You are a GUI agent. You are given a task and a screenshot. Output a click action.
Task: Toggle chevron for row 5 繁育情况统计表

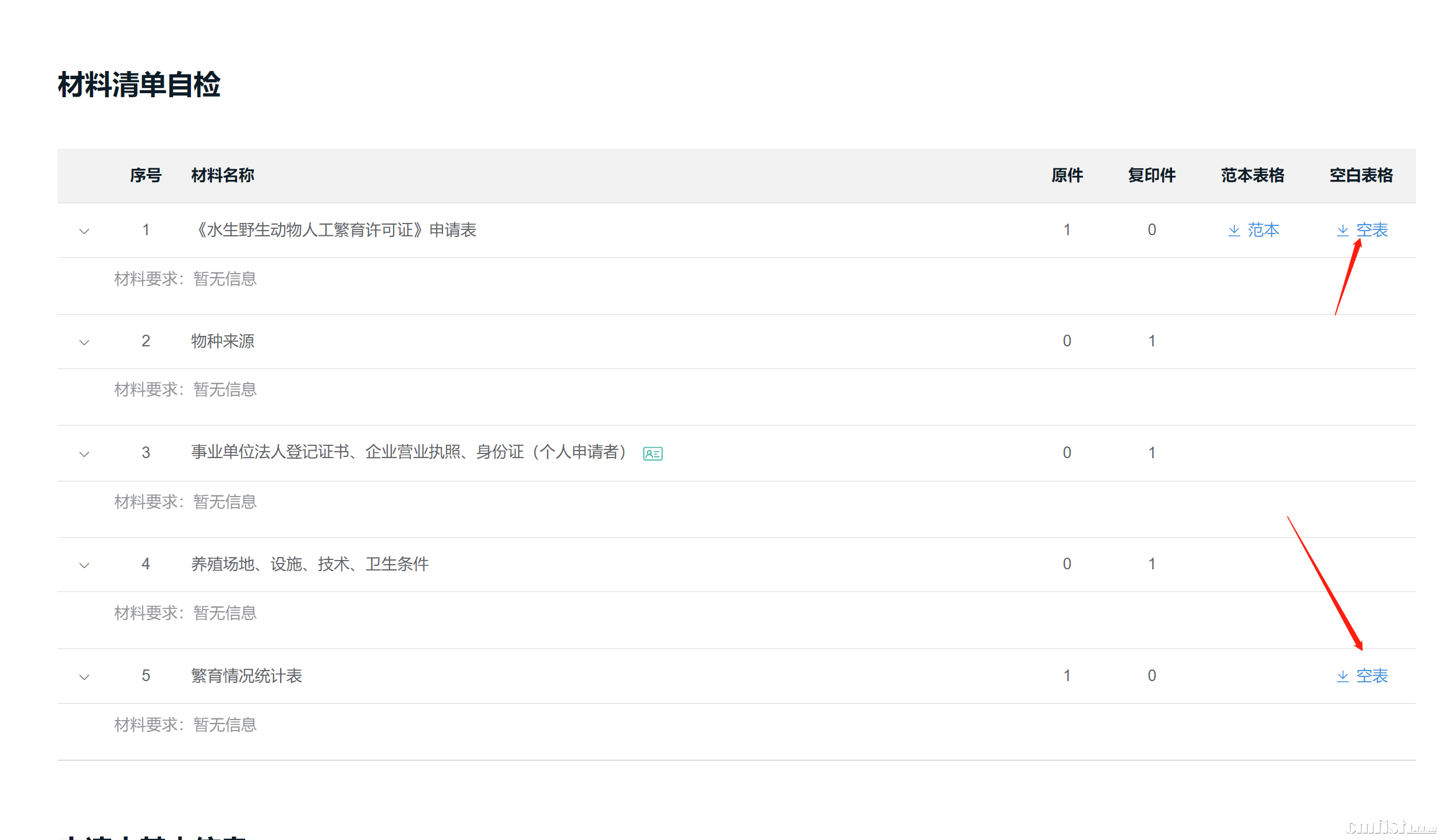(x=84, y=677)
